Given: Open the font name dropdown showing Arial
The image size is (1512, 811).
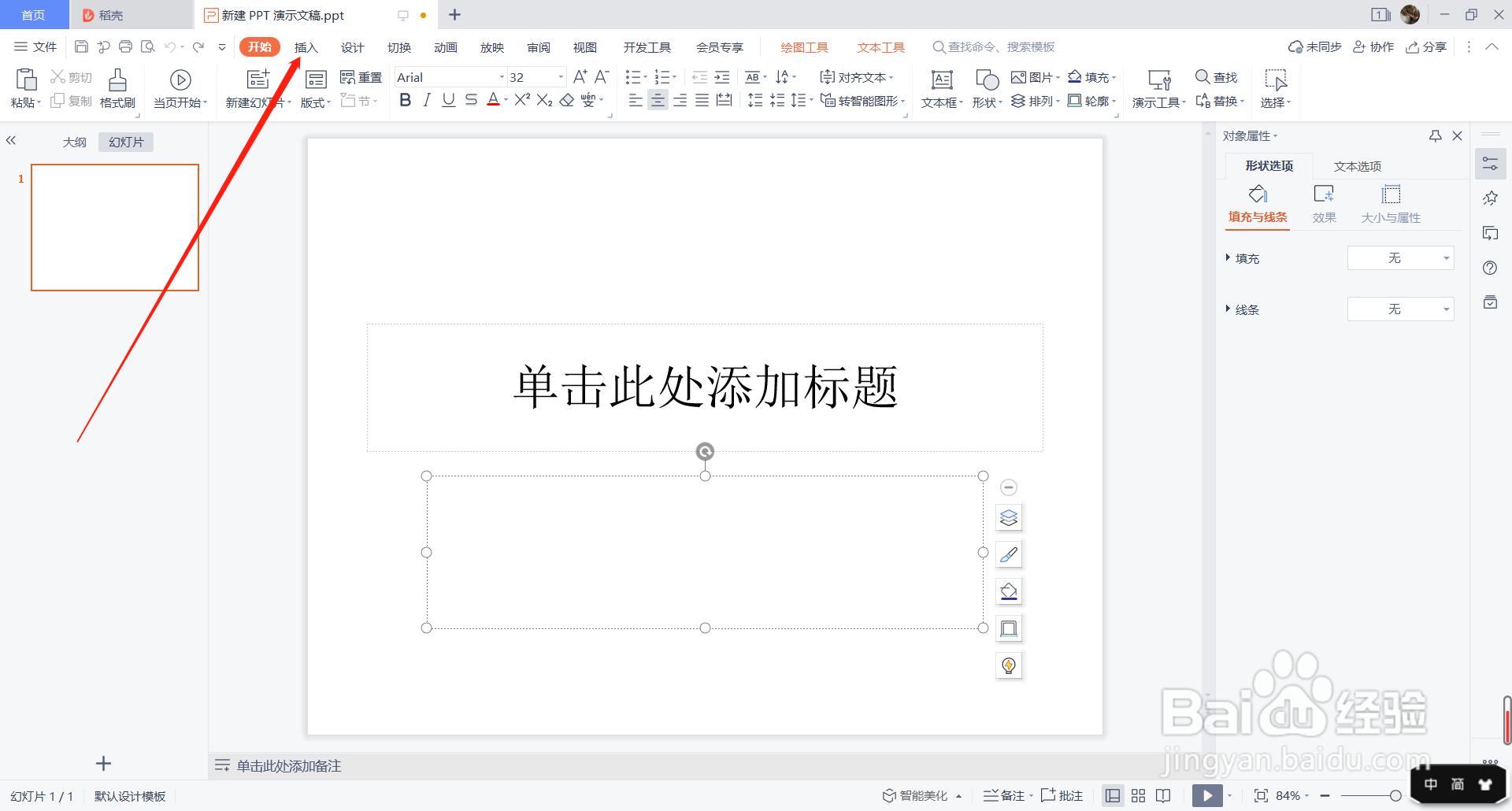Looking at the screenshot, I should tap(502, 77).
